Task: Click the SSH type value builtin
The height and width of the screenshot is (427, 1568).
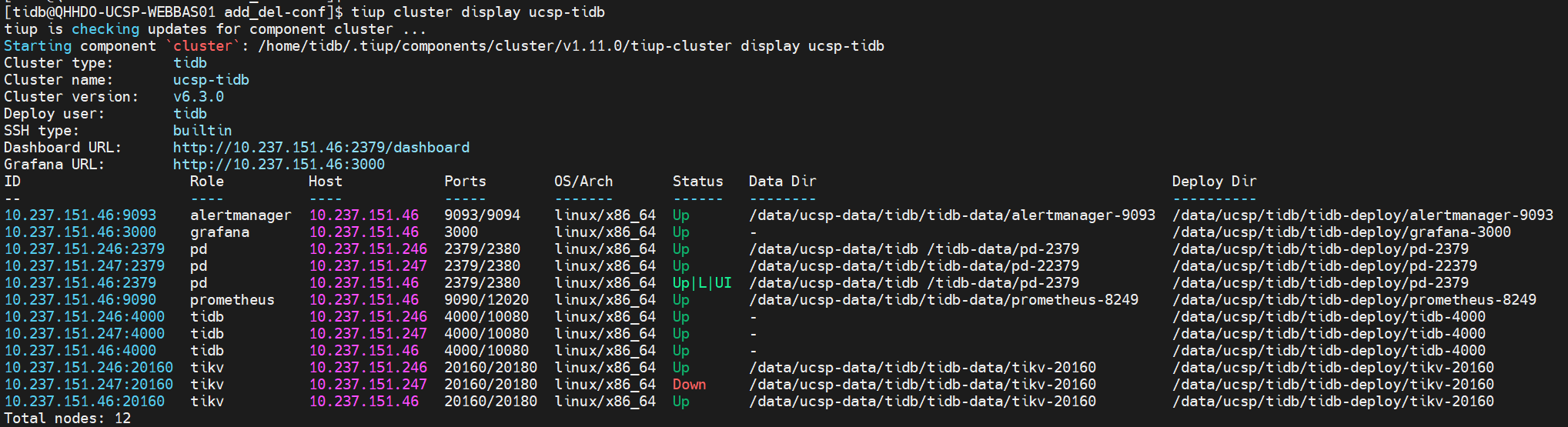Action: pos(202,130)
